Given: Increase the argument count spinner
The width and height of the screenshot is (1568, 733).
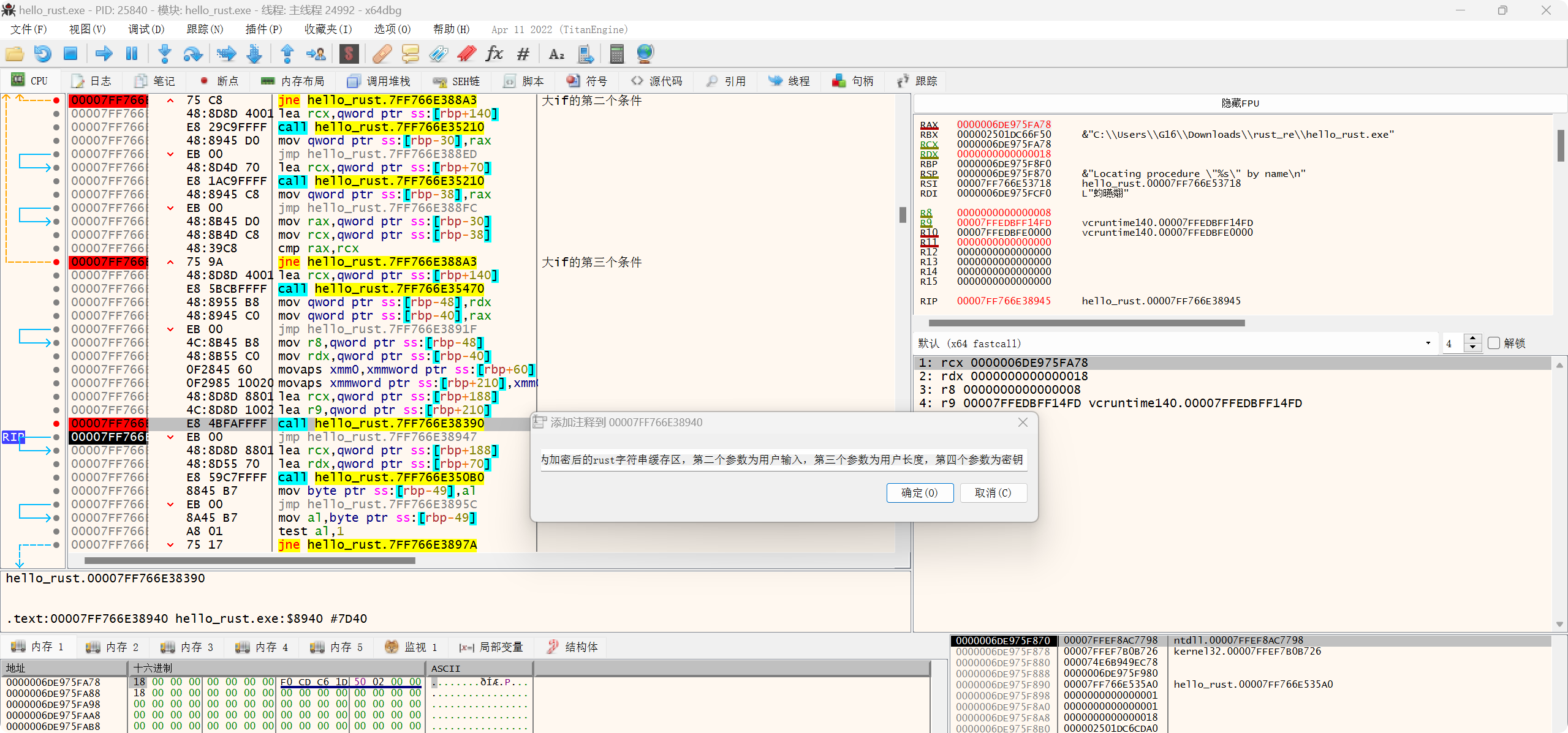Looking at the screenshot, I should [1473, 339].
